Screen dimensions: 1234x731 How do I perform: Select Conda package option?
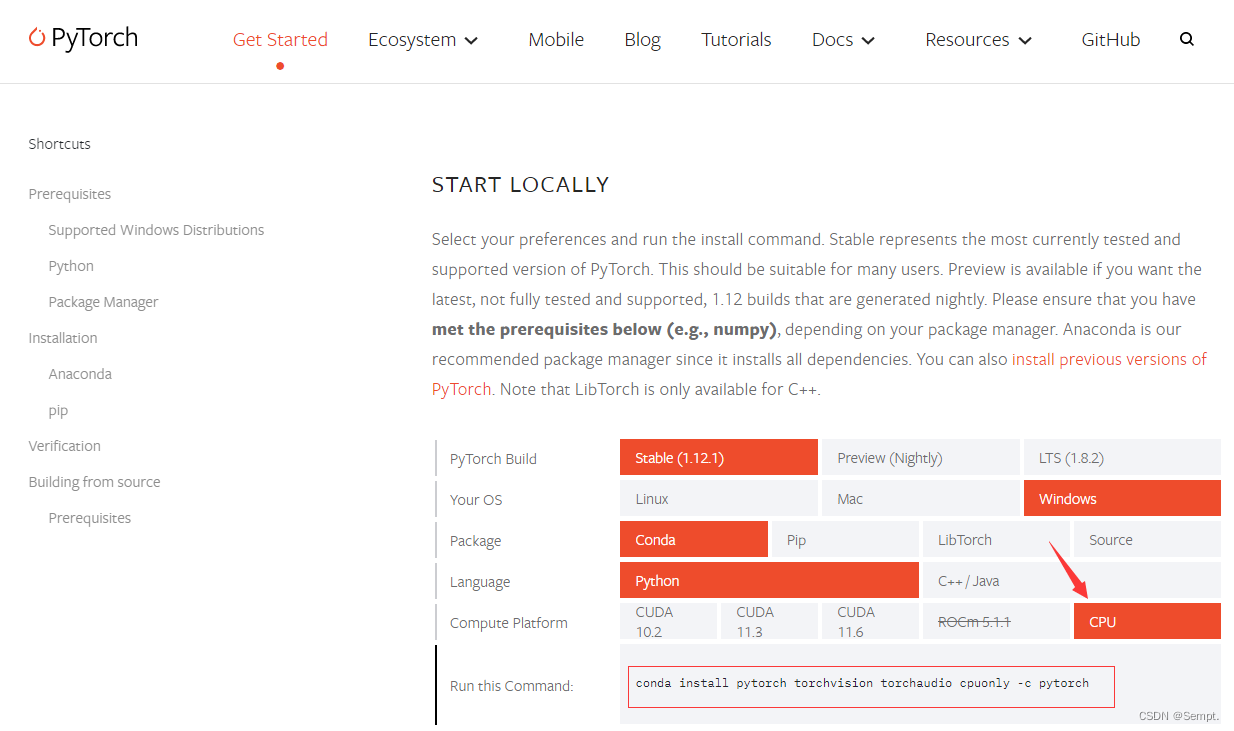[x=694, y=539]
